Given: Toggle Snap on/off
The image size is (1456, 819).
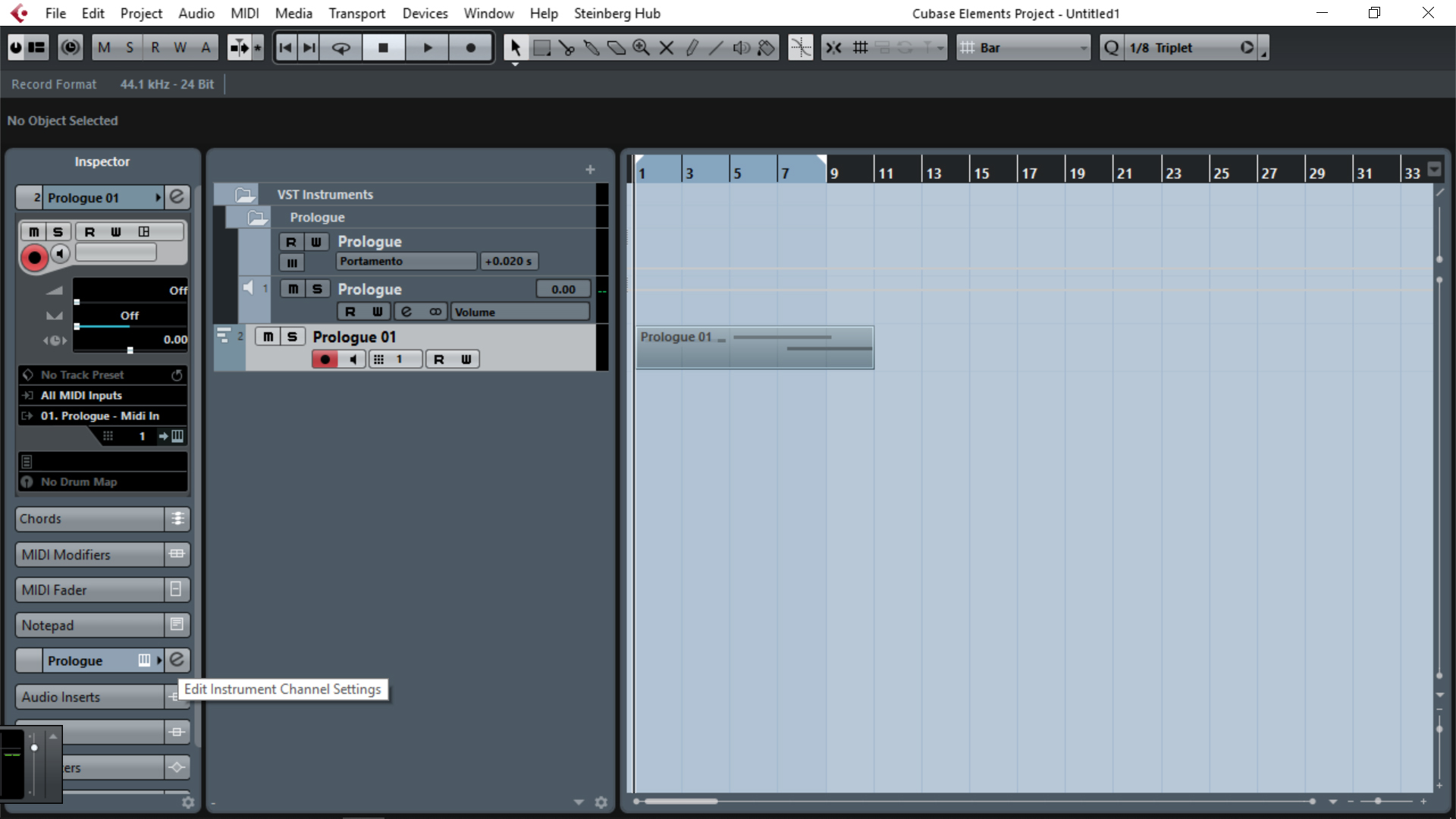Looking at the screenshot, I should tap(834, 48).
